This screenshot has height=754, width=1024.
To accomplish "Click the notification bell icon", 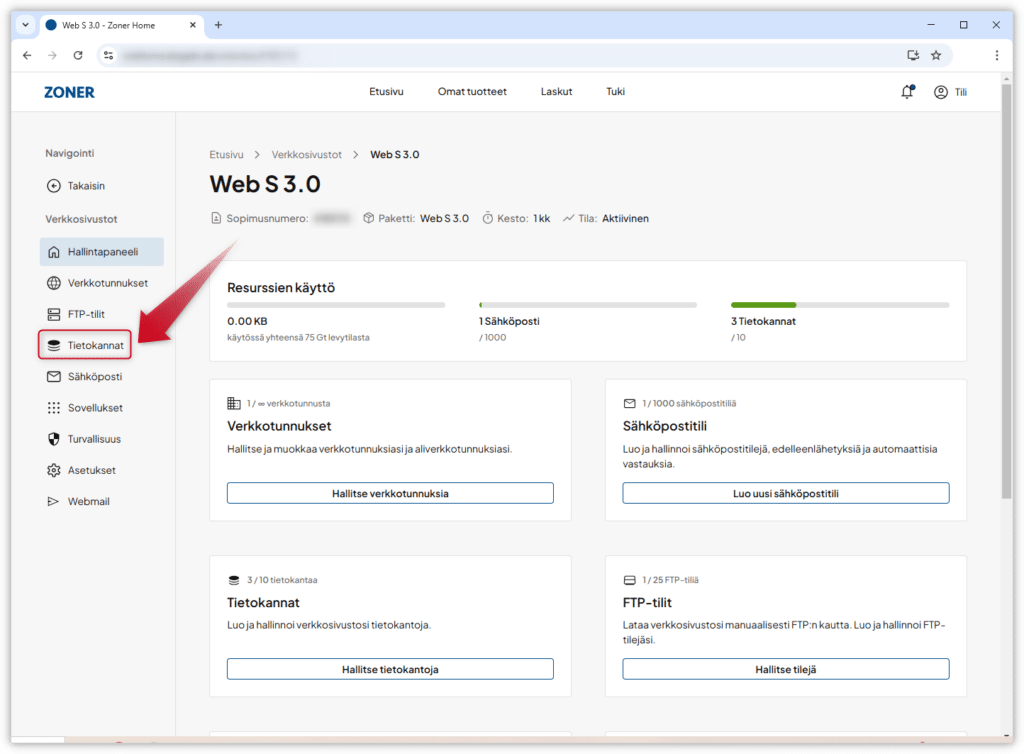I will click(x=907, y=92).
